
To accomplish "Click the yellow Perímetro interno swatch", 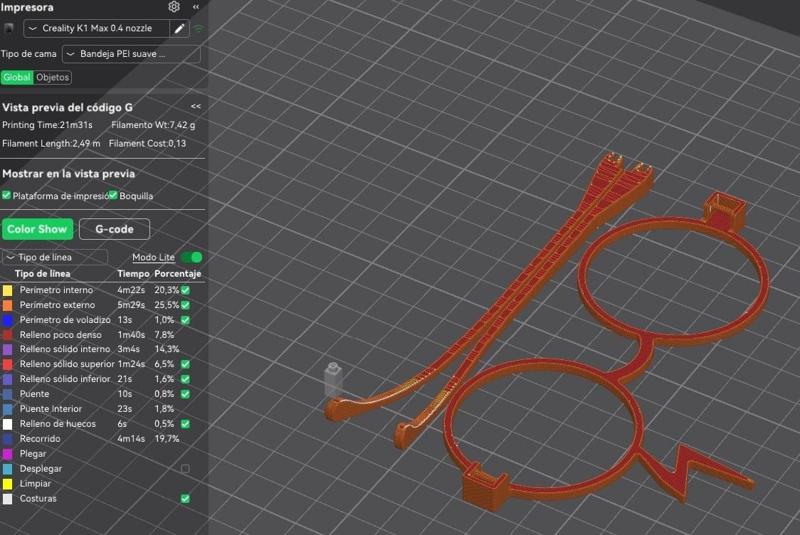I will [x=8, y=290].
